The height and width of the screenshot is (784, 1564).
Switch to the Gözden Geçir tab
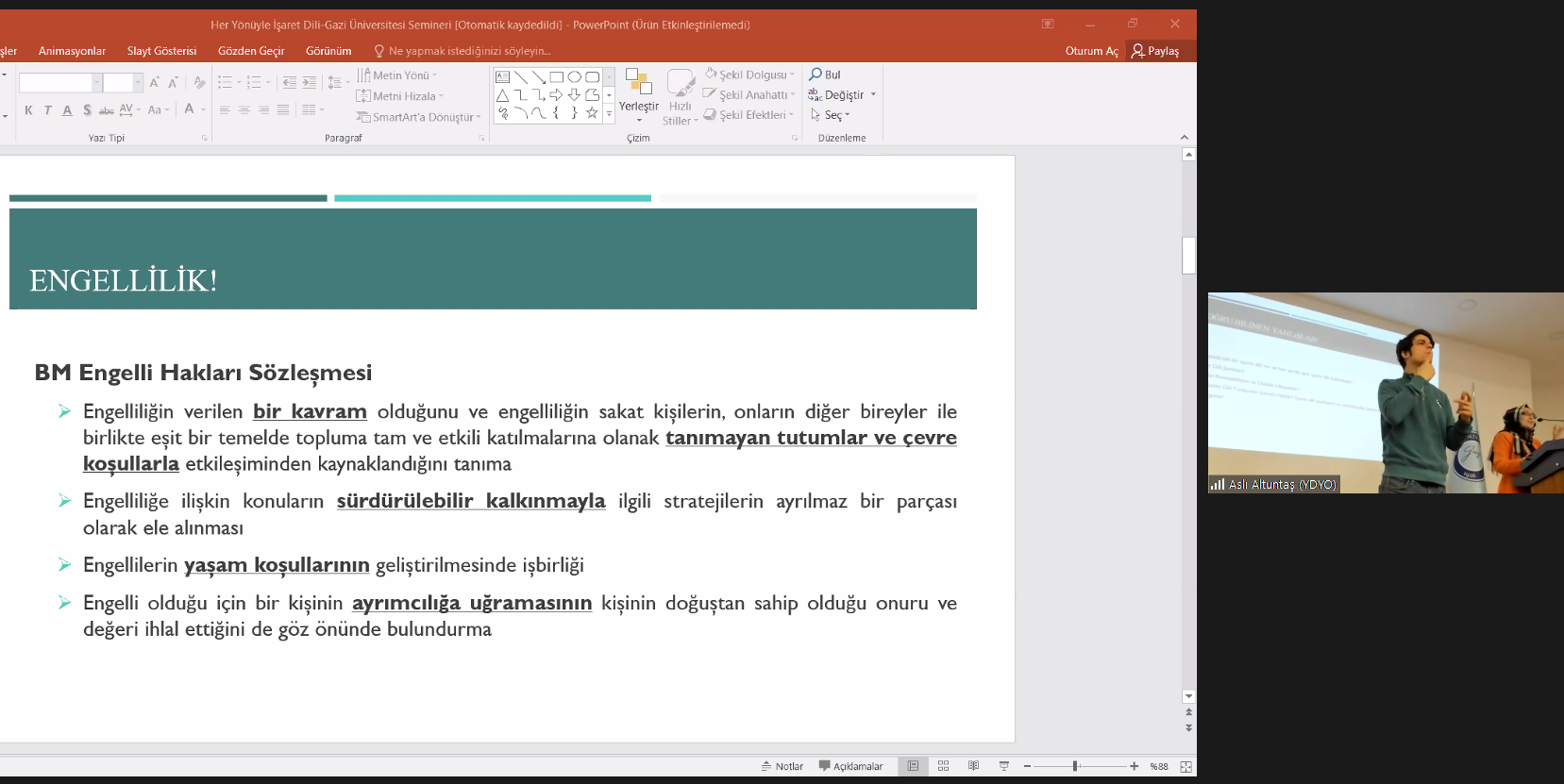click(x=250, y=51)
